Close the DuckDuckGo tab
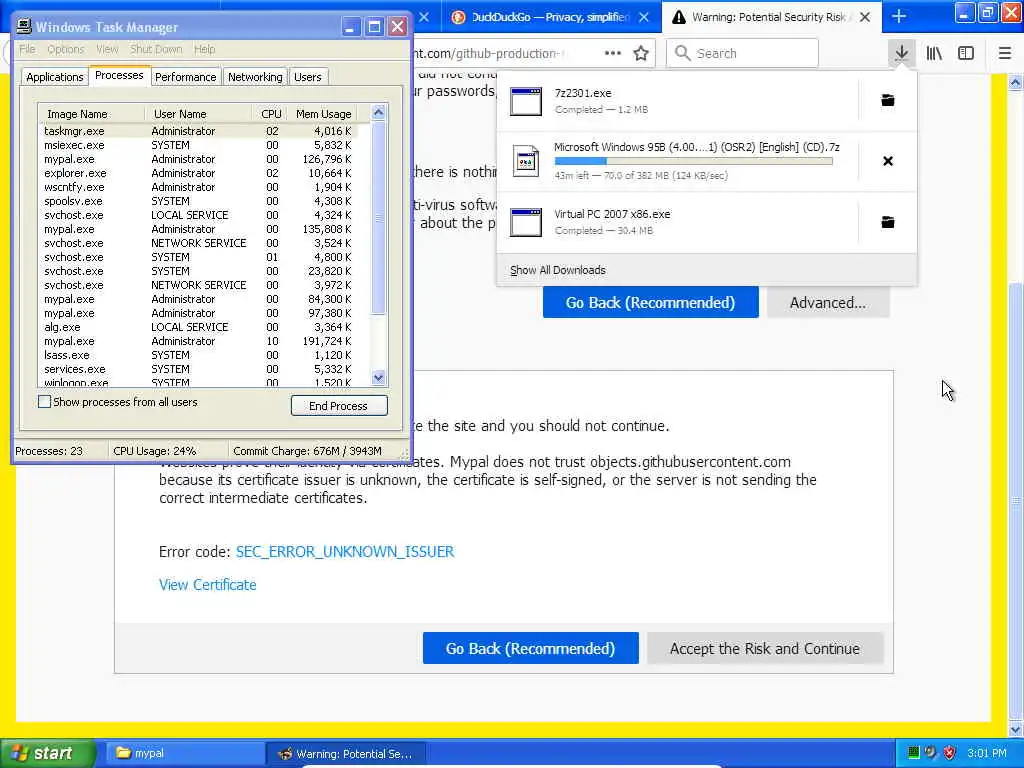Image resolution: width=1024 pixels, height=768 pixels. click(x=644, y=17)
